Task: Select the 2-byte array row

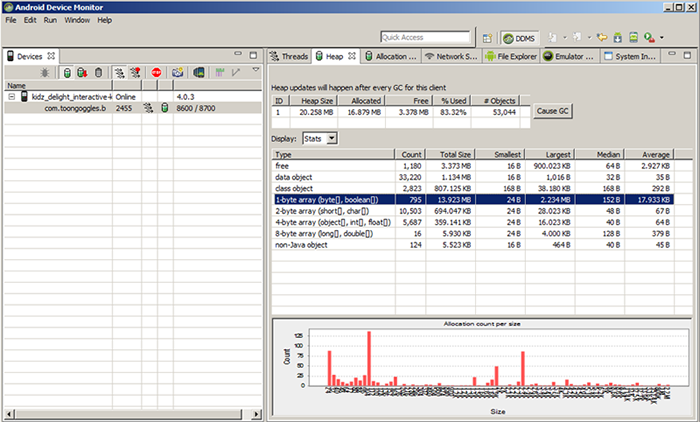Action: [x=473, y=211]
